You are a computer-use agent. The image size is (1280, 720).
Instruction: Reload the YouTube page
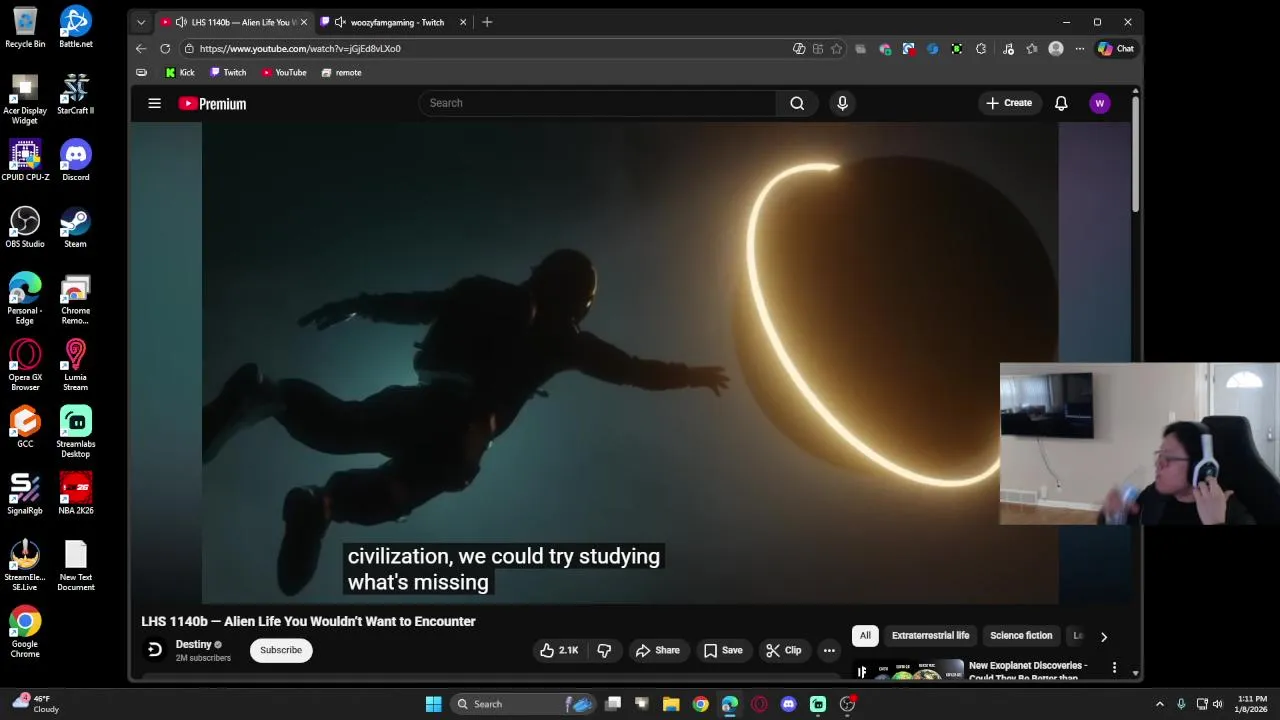pyautogui.click(x=165, y=48)
